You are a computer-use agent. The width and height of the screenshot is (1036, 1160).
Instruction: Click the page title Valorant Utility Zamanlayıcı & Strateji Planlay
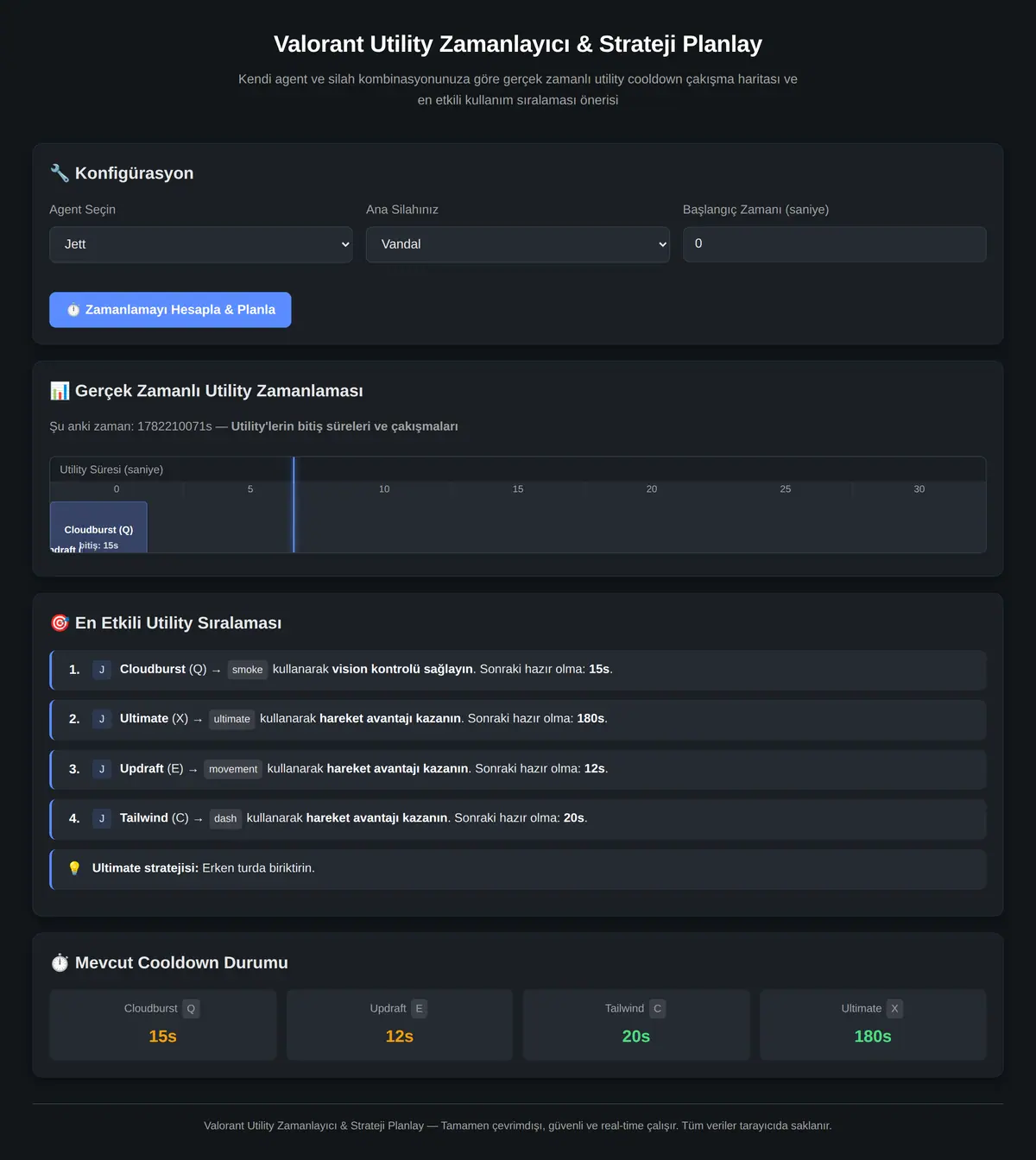click(x=518, y=44)
